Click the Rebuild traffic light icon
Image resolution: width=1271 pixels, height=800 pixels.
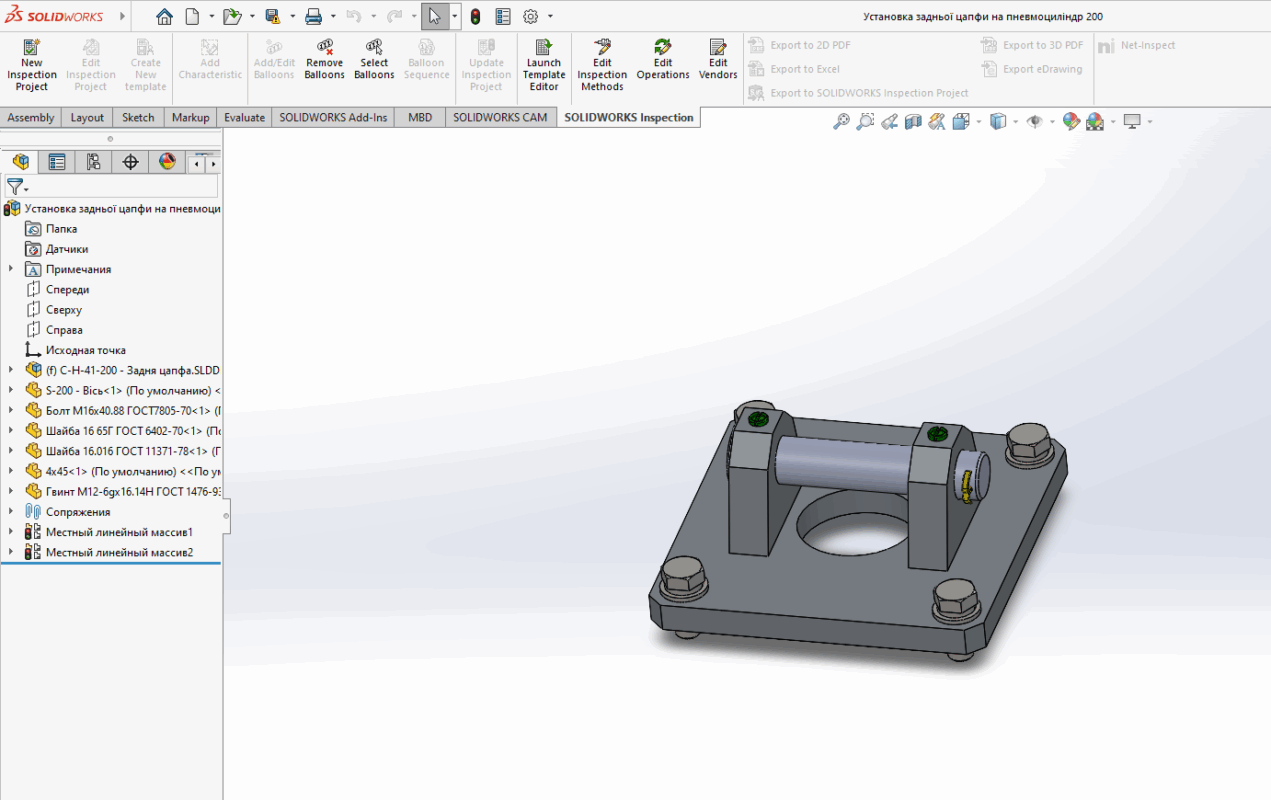pos(475,17)
